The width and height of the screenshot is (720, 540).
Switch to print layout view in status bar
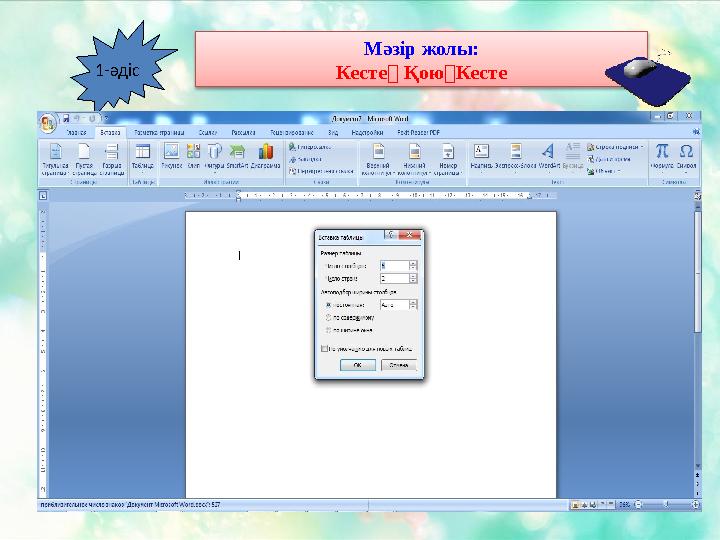click(574, 505)
